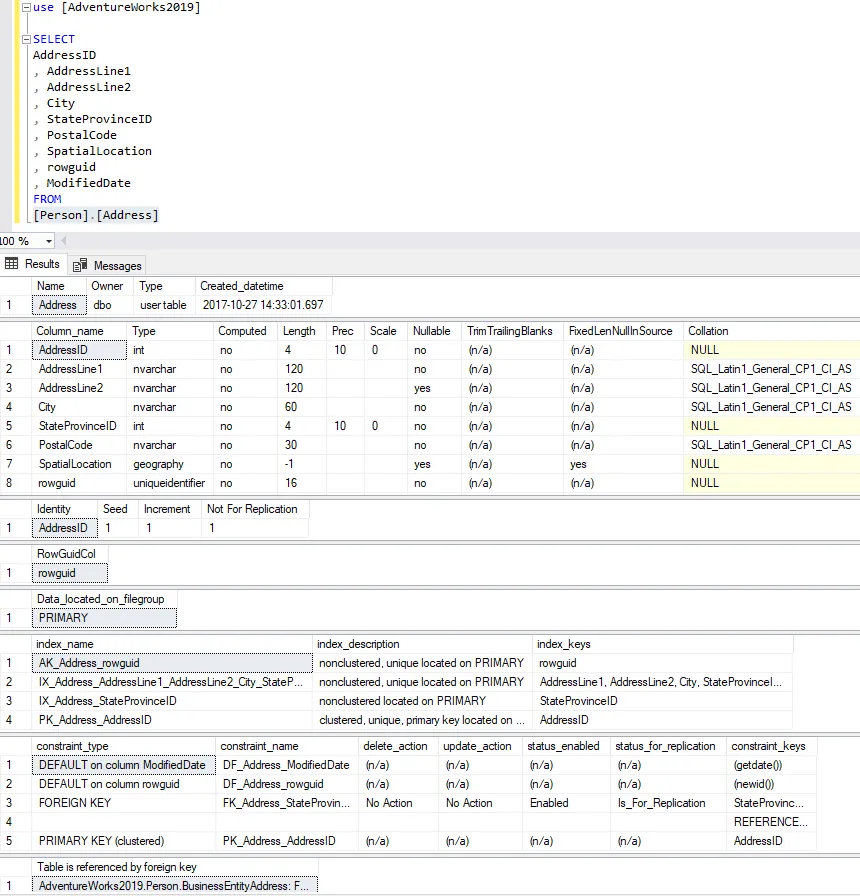Screen dimensions: 860x896
Task: Select 'DEFAULT on column rowguid' cell
Action: click(x=124, y=784)
